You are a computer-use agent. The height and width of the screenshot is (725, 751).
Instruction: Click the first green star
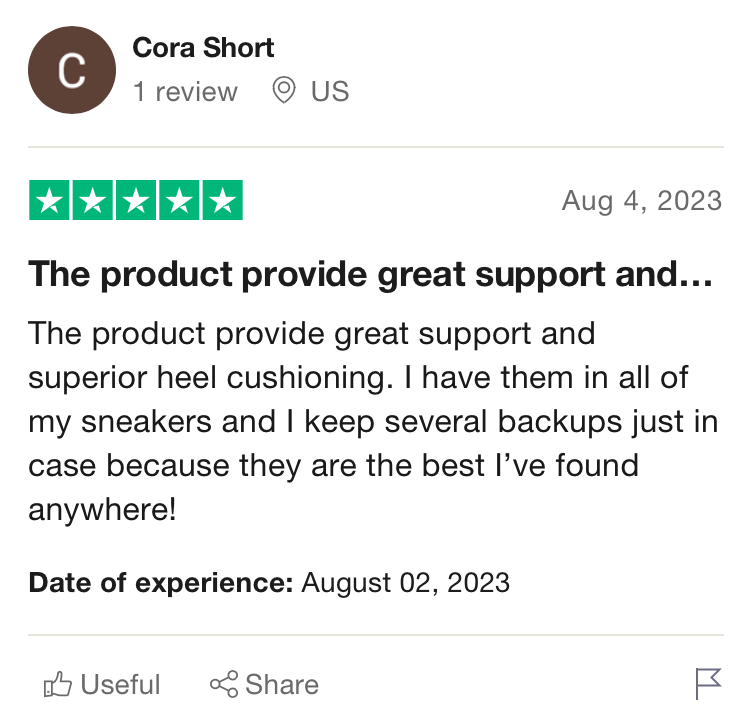tap(49, 200)
